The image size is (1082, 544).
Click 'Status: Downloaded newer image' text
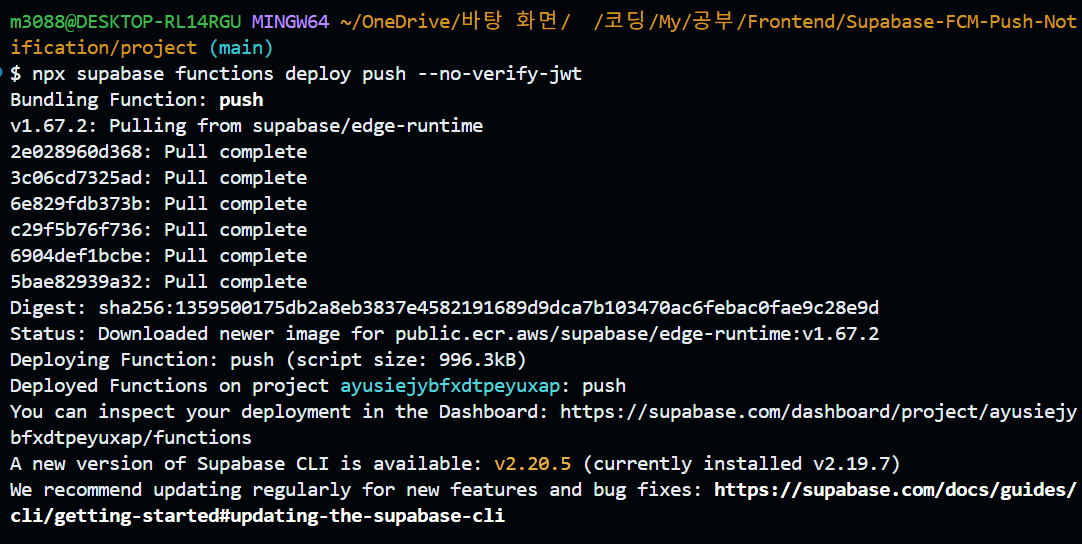(175, 333)
